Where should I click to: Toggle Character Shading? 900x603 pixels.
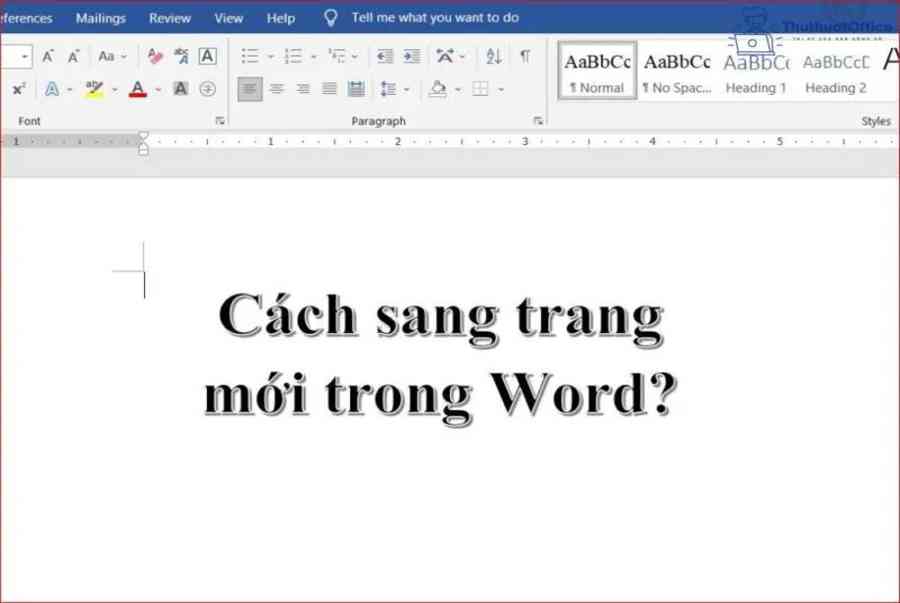tap(181, 89)
